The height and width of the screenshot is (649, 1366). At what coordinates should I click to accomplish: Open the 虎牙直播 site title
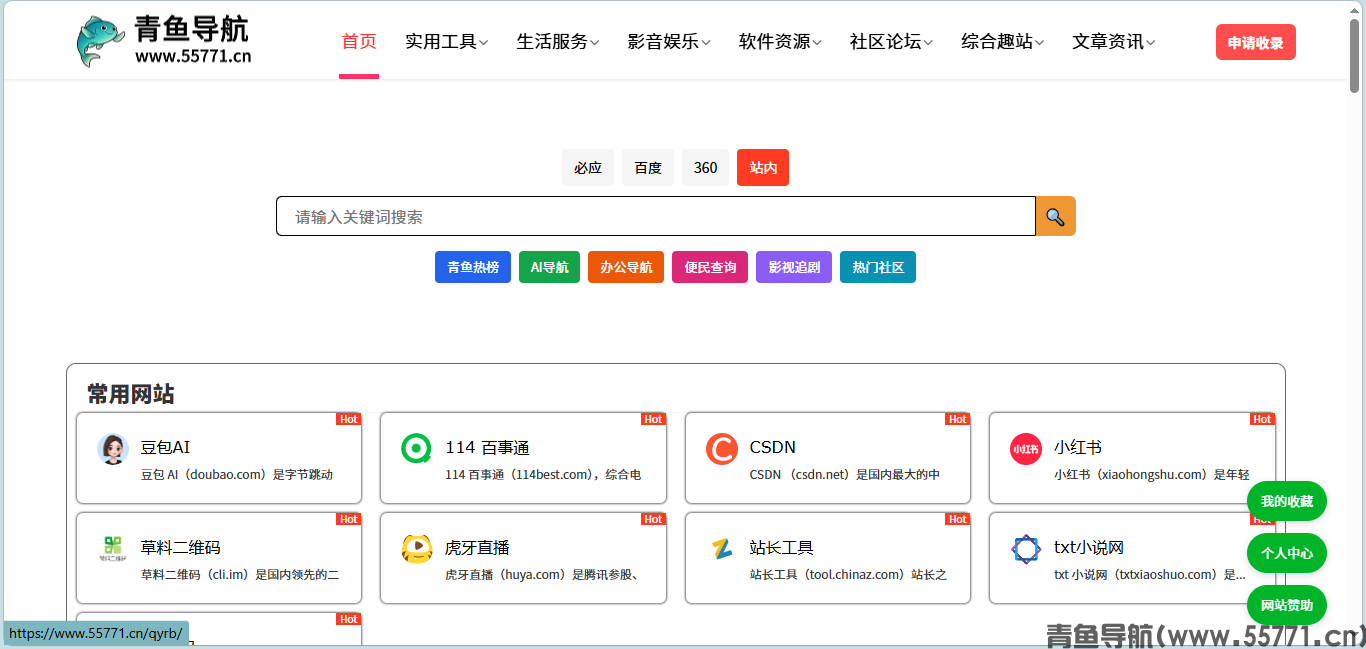click(x=477, y=547)
